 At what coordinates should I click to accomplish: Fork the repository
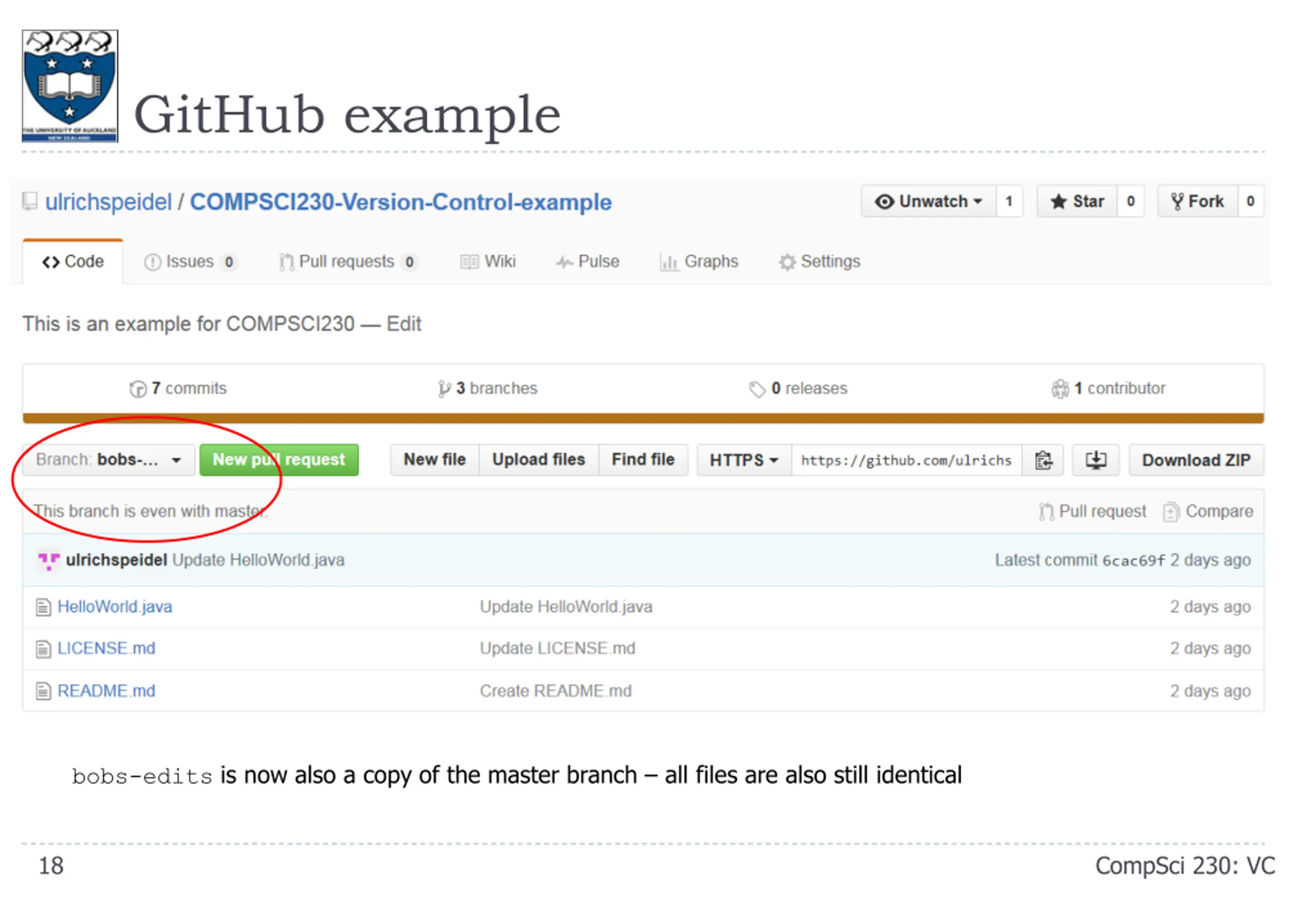(1197, 202)
